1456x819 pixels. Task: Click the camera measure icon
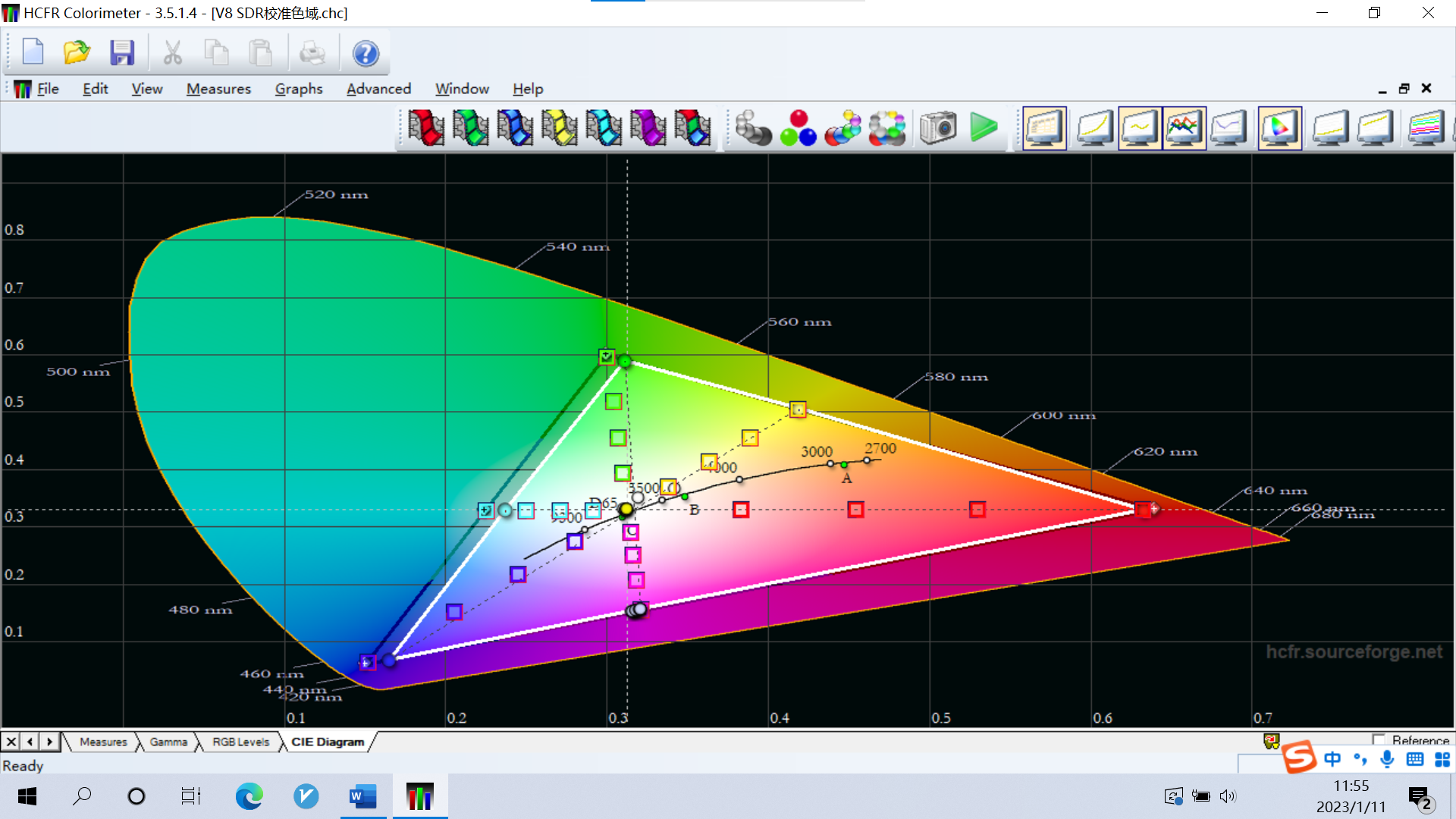(x=938, y=128)
